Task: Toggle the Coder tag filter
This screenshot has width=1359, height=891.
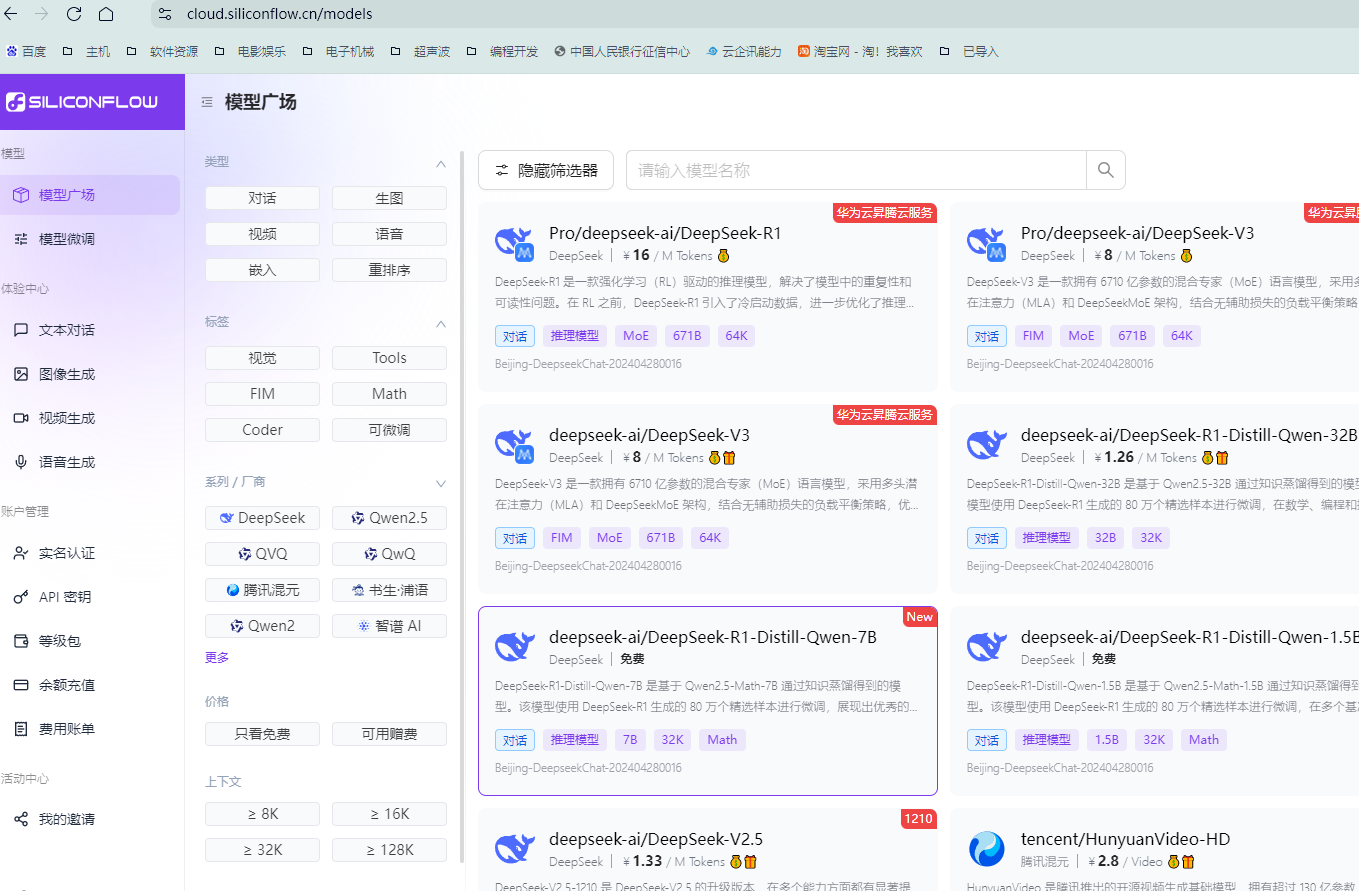Action: click(262, 430)
